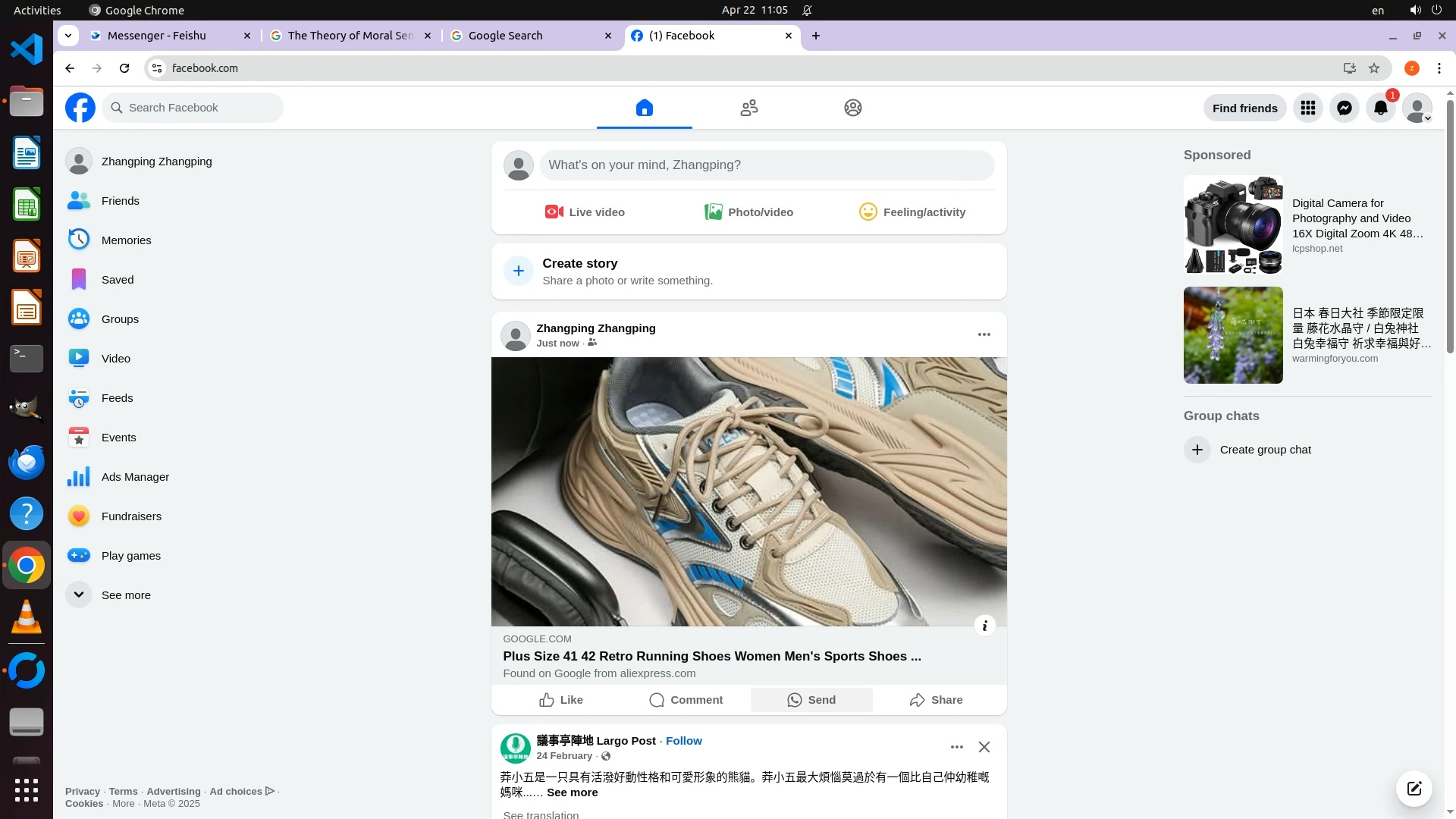Click the Facebook logo
Screen dimensions: 1456x819
80,108
